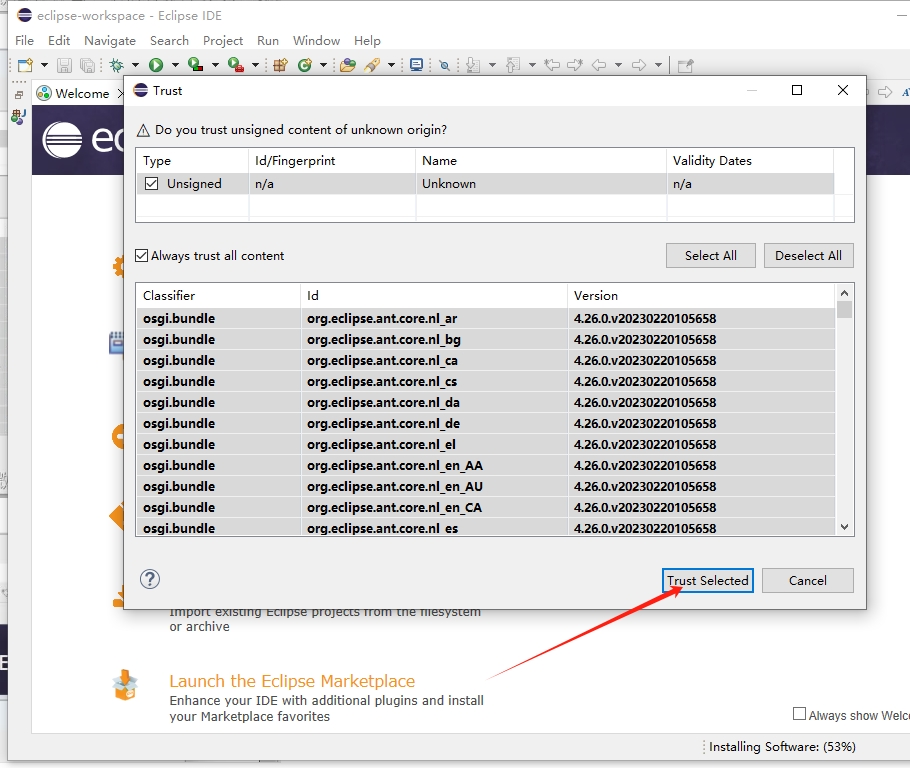This screenshot has width=910, height=768.
Task: Open the External Tools dropdown arrow
Action: (255, 65)
